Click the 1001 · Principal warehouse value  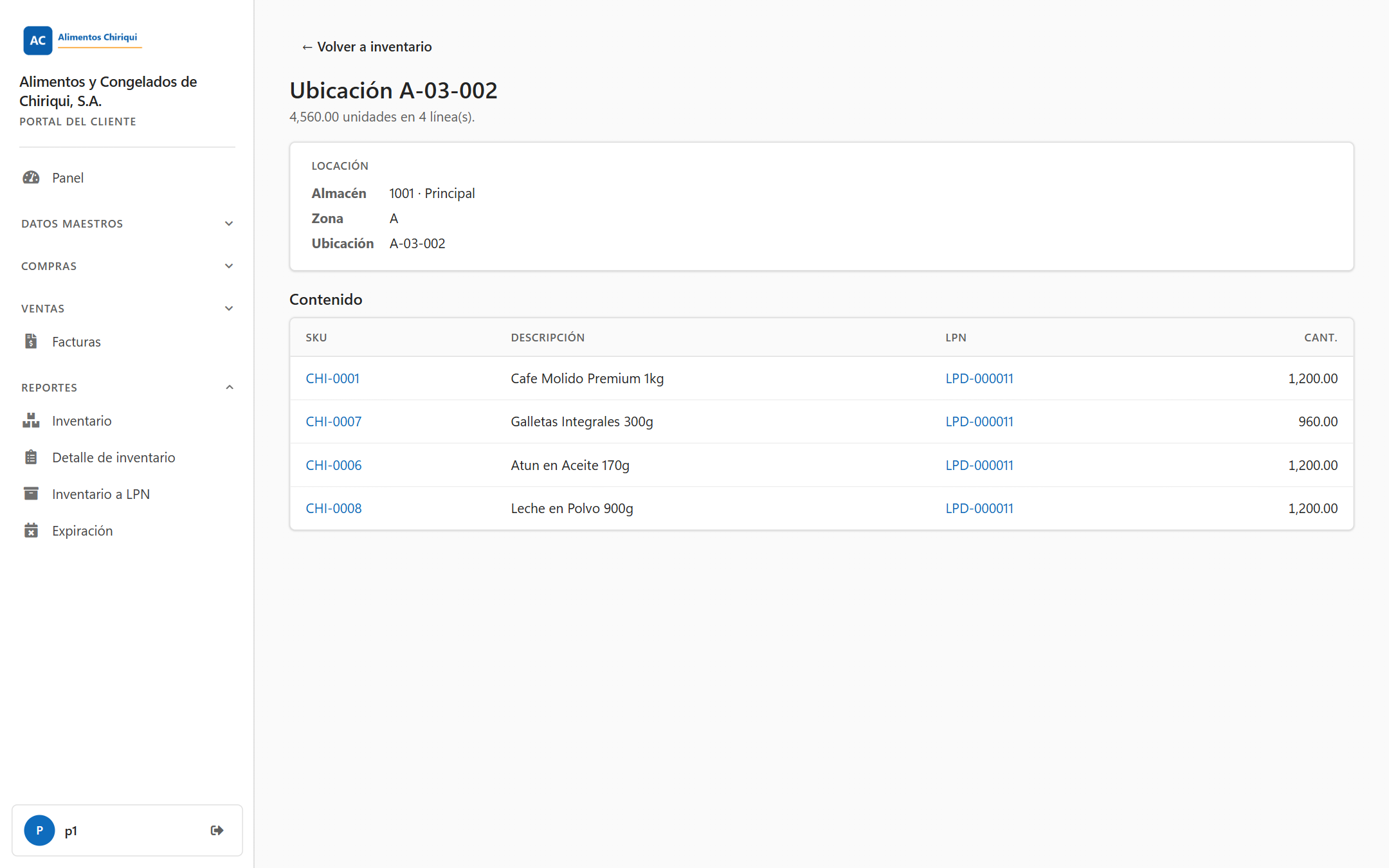click(x=432, y=193)
